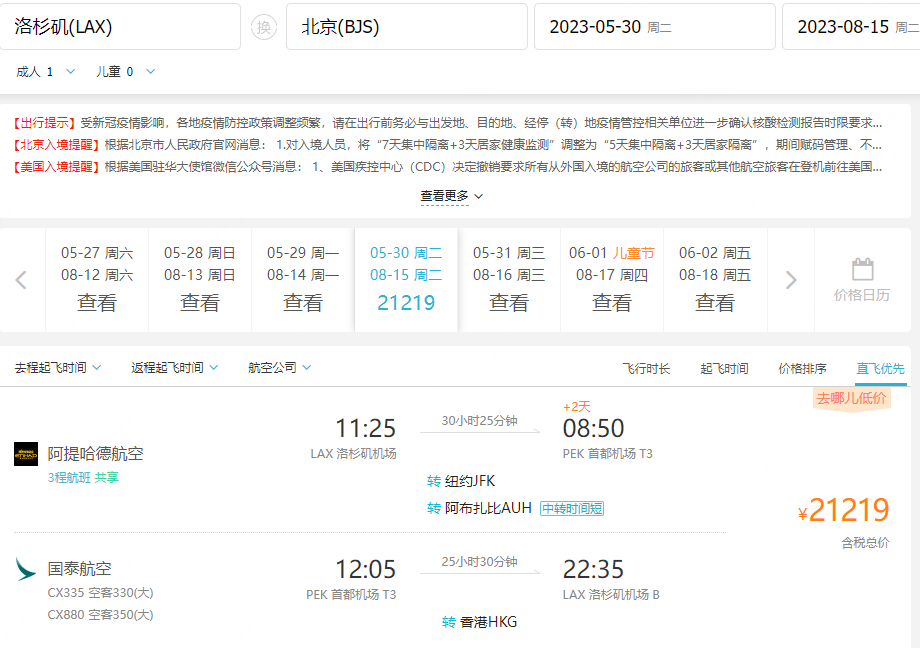
Task: Select the 05-30 周二 date with price 21219
Action: coord(406,280)
